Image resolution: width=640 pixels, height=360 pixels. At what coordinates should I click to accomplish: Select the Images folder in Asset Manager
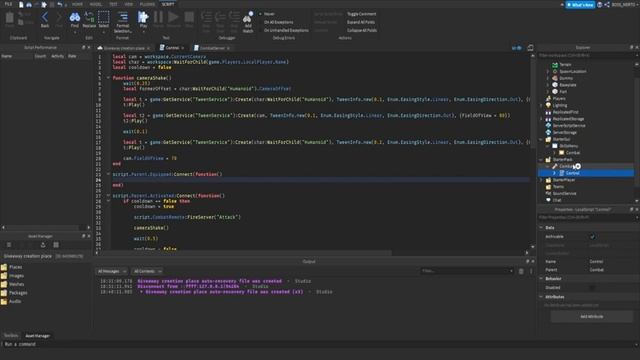coord(12,276)
